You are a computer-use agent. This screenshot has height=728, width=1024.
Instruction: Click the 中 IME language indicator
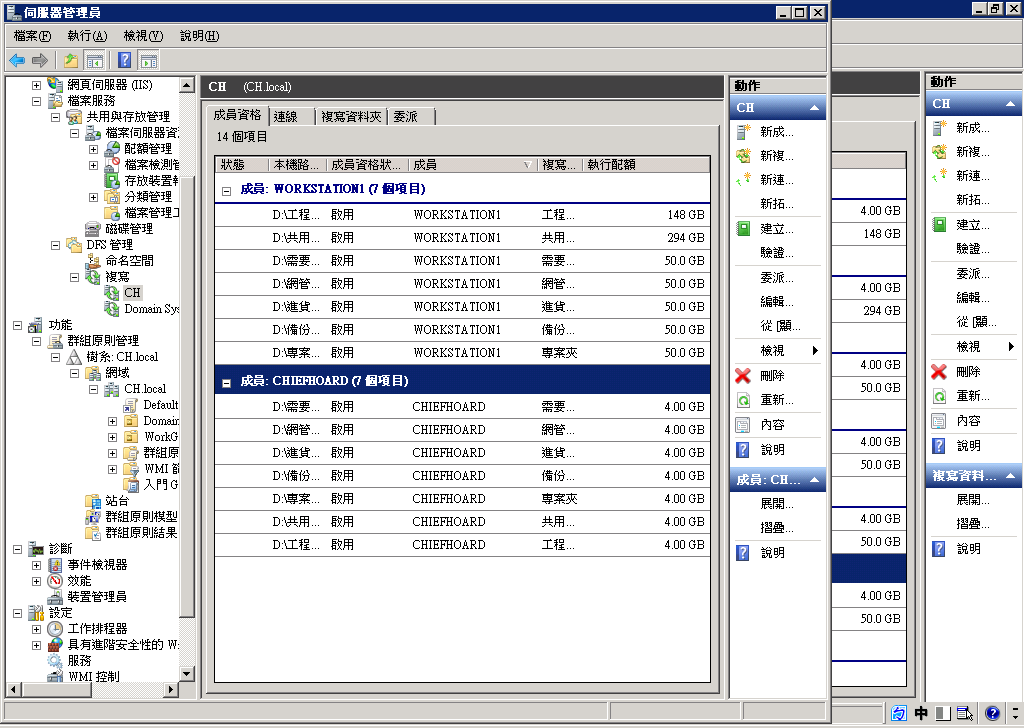(921, 713)
